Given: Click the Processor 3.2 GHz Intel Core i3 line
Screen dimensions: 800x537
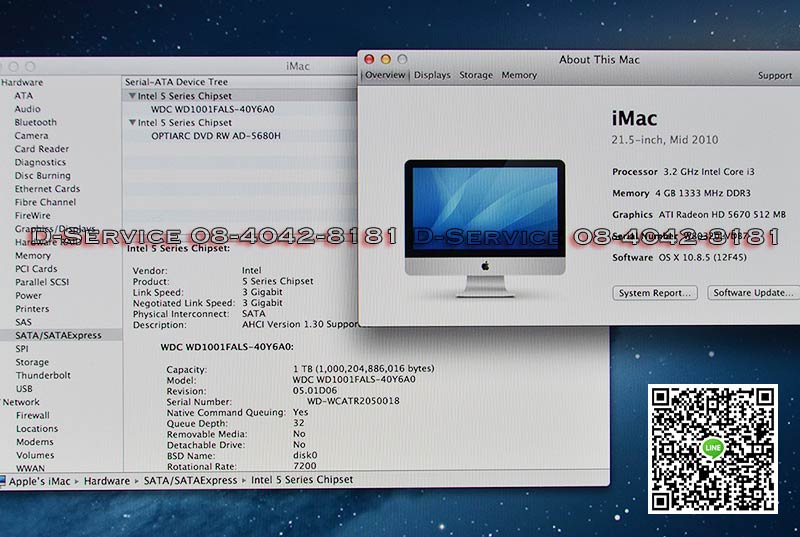Looking at the screenshot, I should click(683, 172).
